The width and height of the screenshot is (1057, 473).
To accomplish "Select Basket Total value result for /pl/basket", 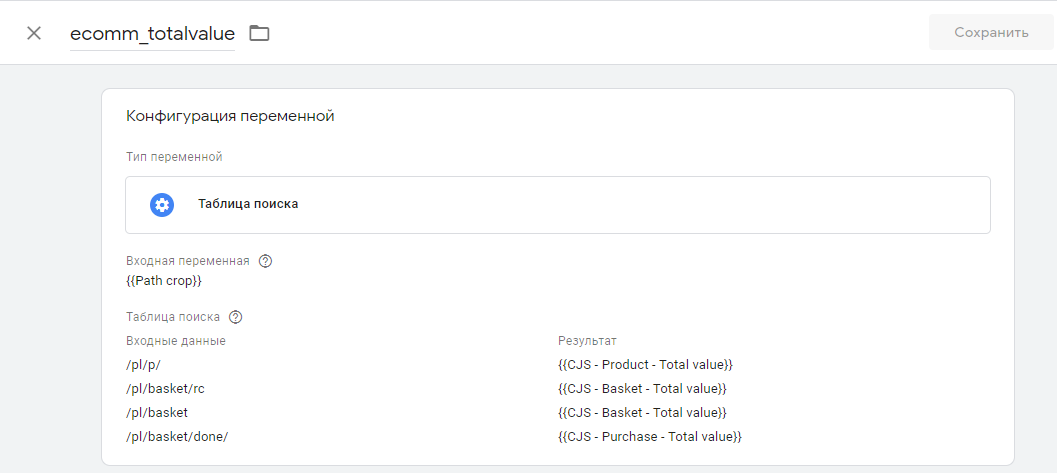I will coord(642,412).
